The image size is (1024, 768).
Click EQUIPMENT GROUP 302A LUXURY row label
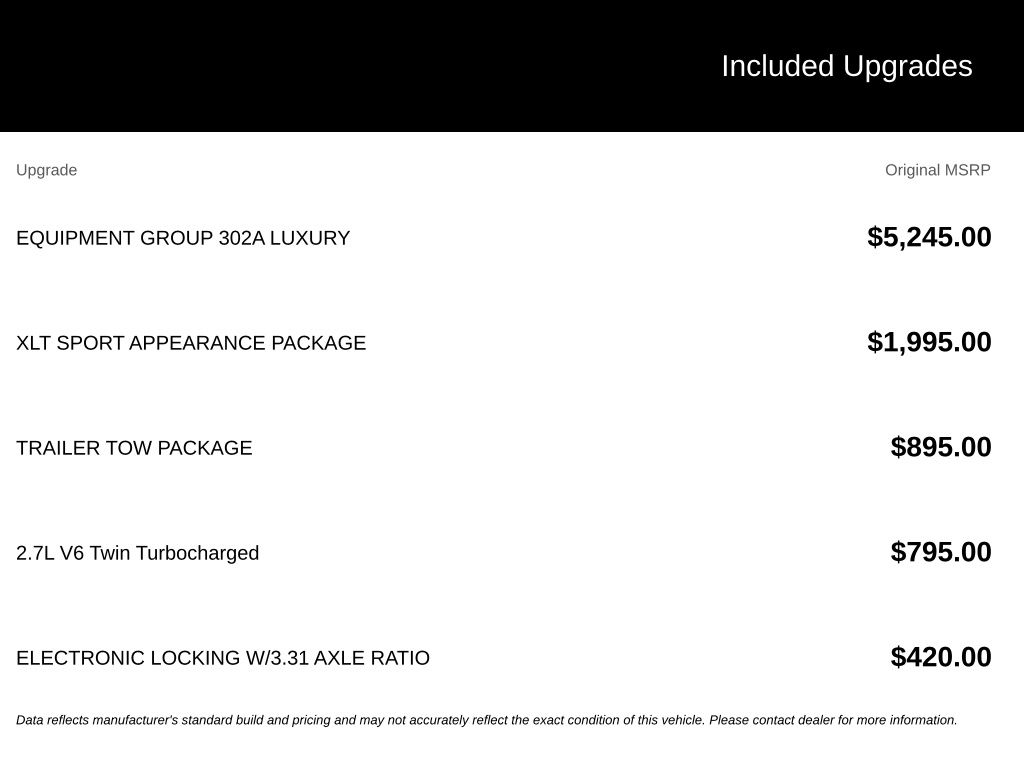(183, 238)
